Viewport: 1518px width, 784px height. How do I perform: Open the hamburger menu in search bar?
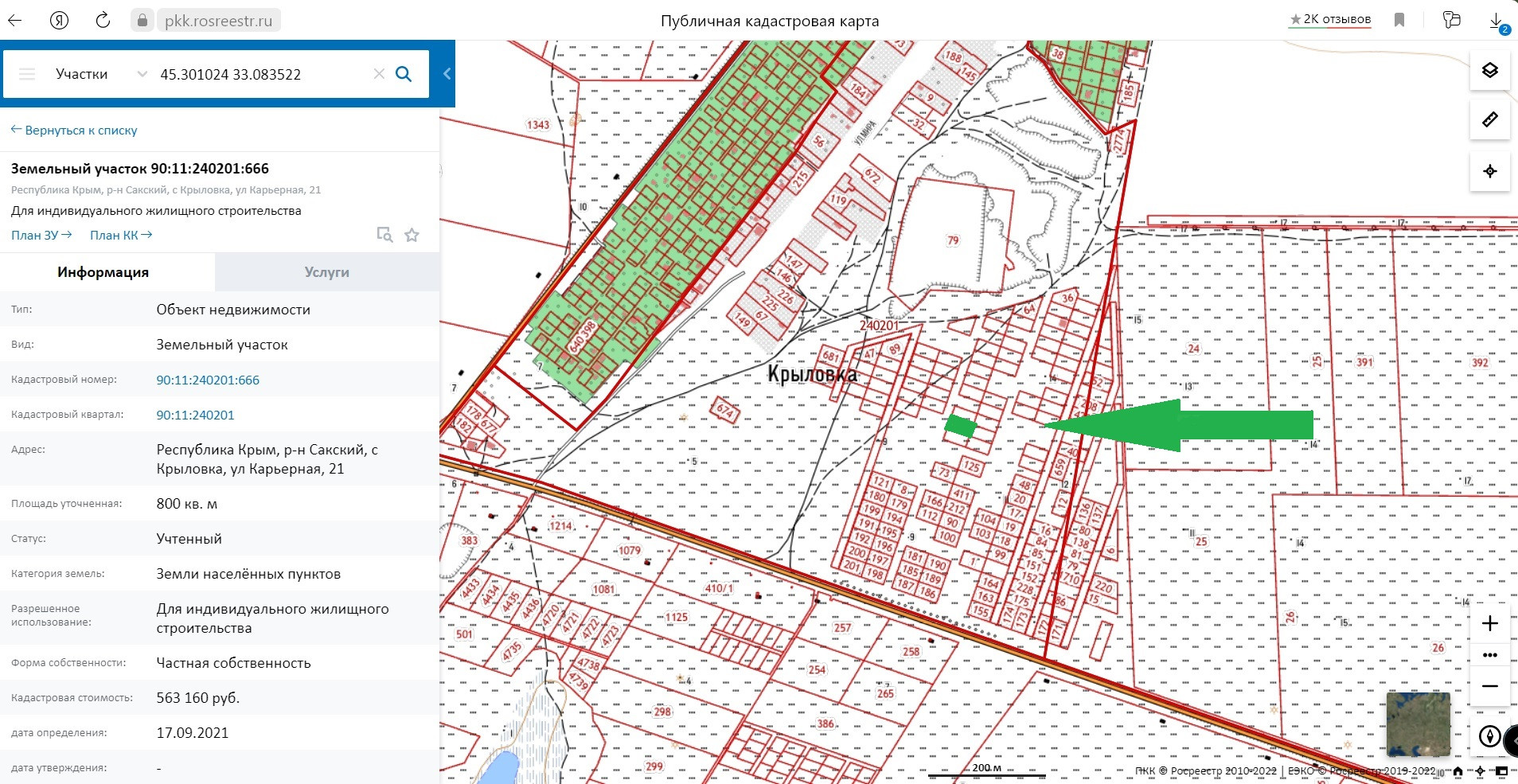tap(27, 74)
